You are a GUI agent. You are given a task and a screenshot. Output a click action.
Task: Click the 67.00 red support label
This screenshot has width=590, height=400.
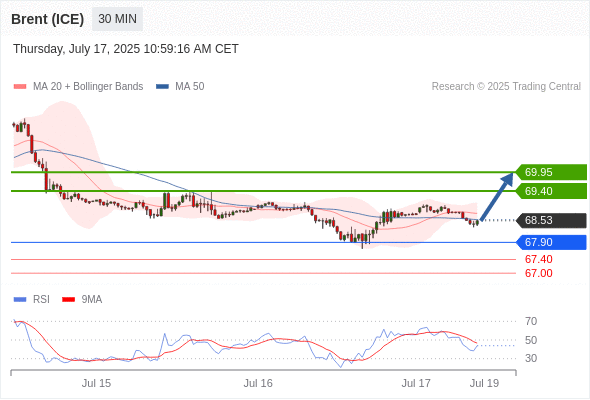point(538,274)
